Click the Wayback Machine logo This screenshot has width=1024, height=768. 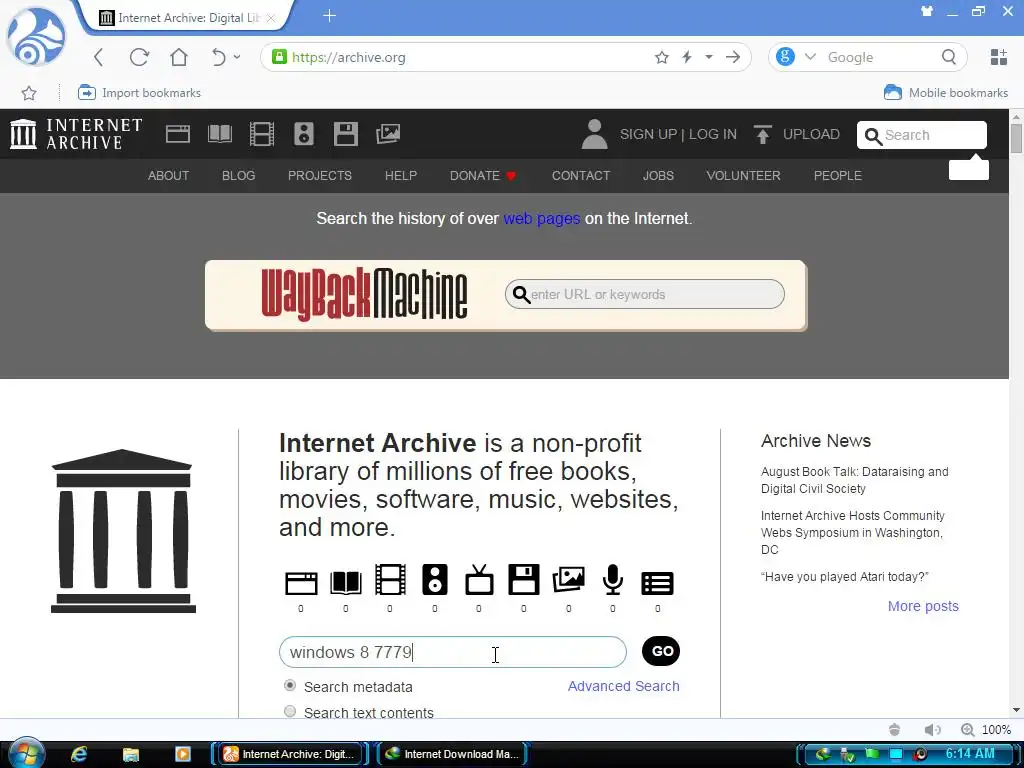click(x=364, y=294)
